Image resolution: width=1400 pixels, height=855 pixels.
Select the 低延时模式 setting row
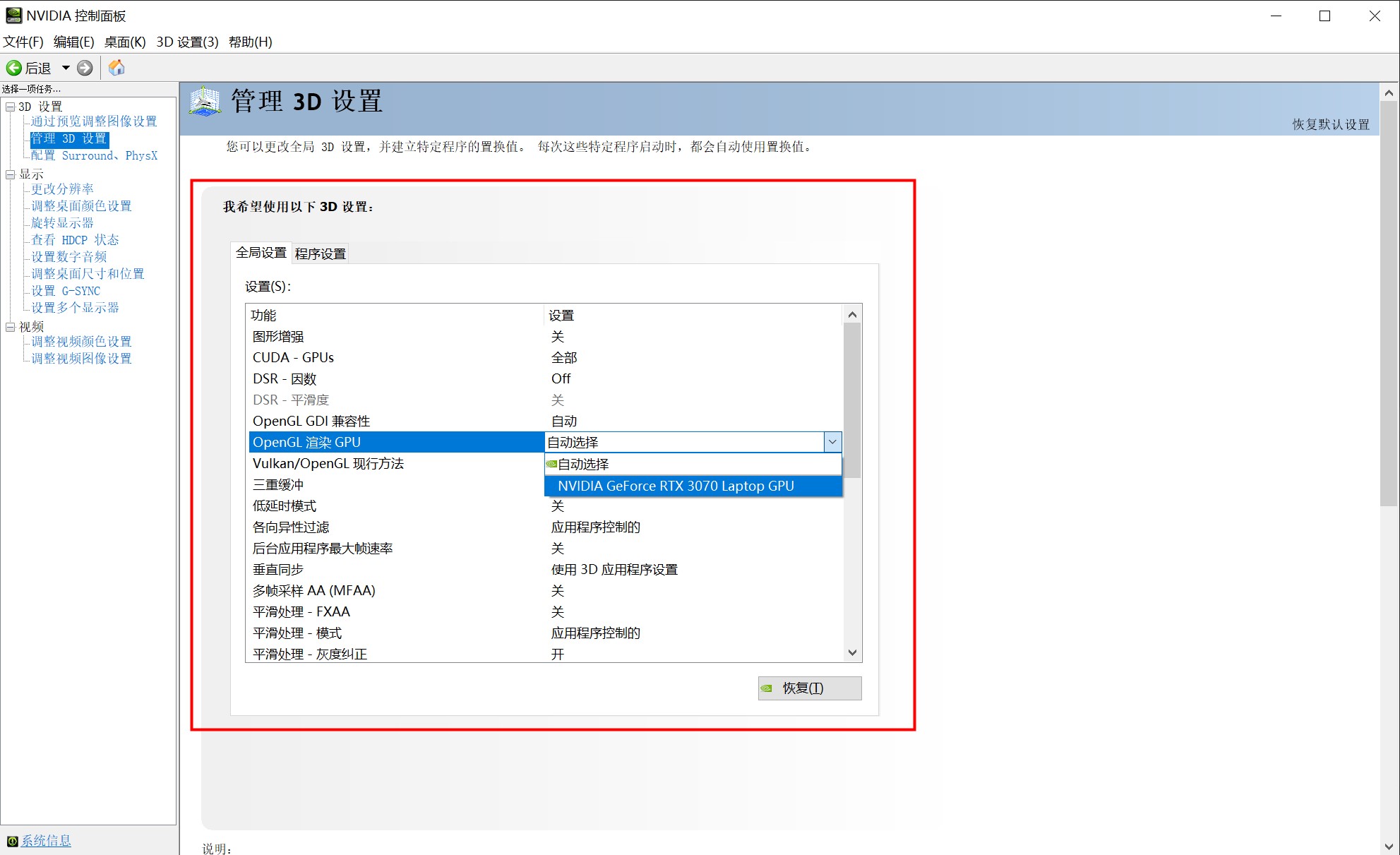544,506
